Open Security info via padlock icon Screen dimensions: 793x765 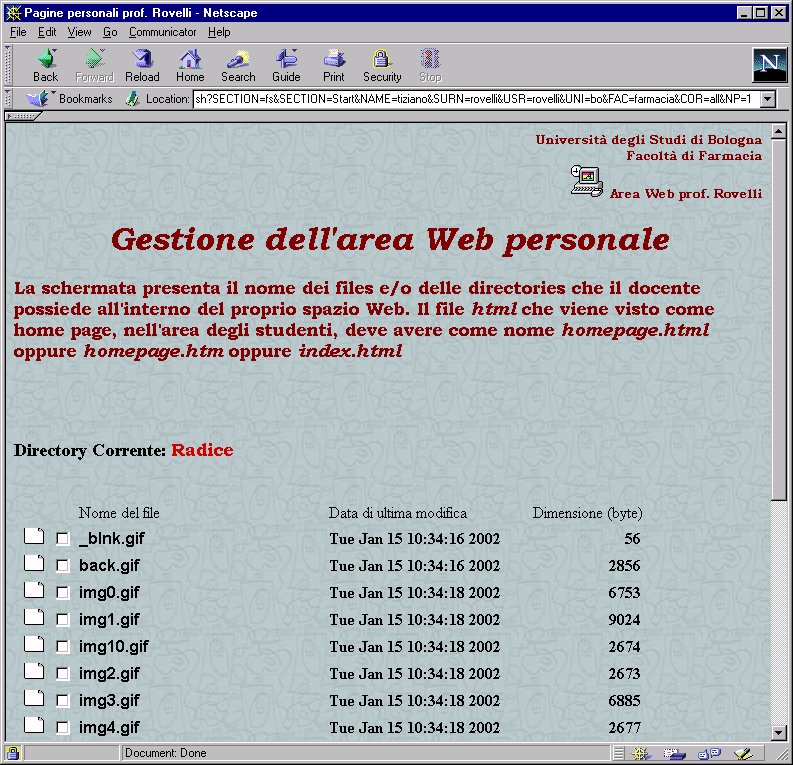pos(382,66)
